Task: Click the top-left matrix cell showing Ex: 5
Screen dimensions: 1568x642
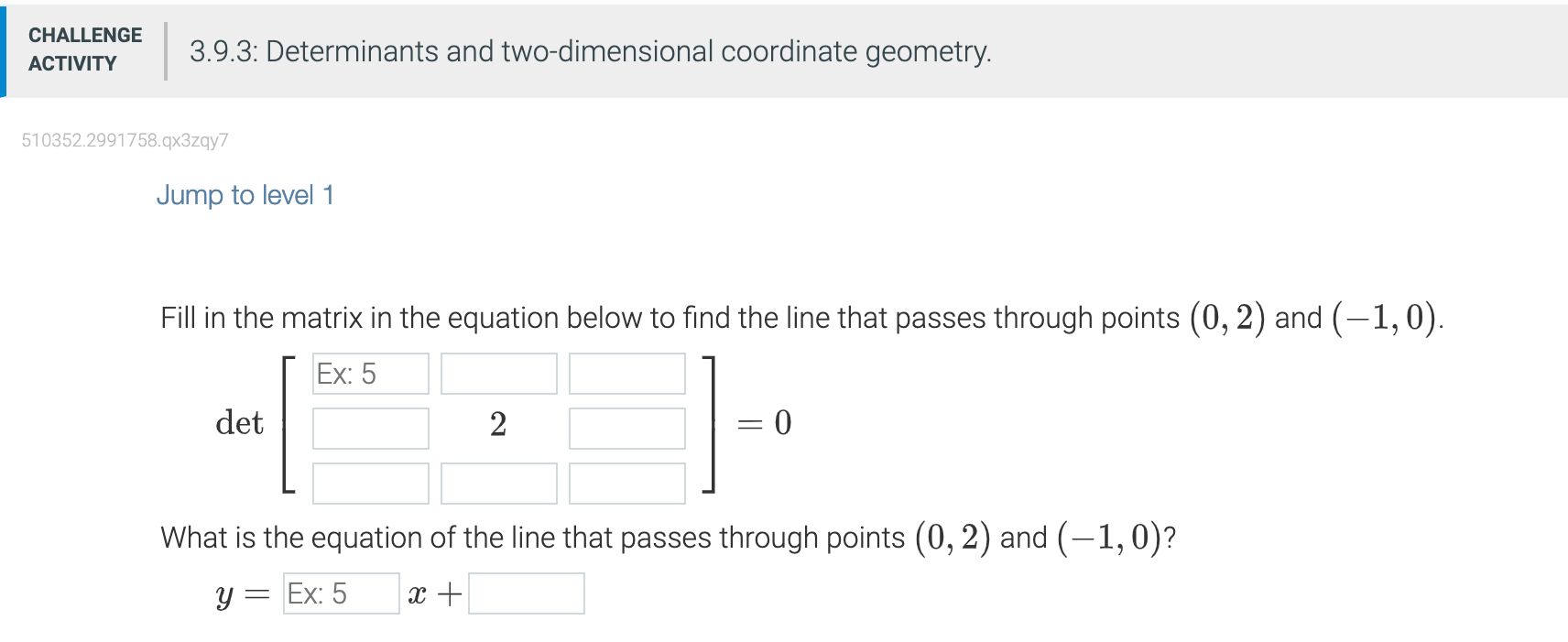Action: click(x=370, y=374)
